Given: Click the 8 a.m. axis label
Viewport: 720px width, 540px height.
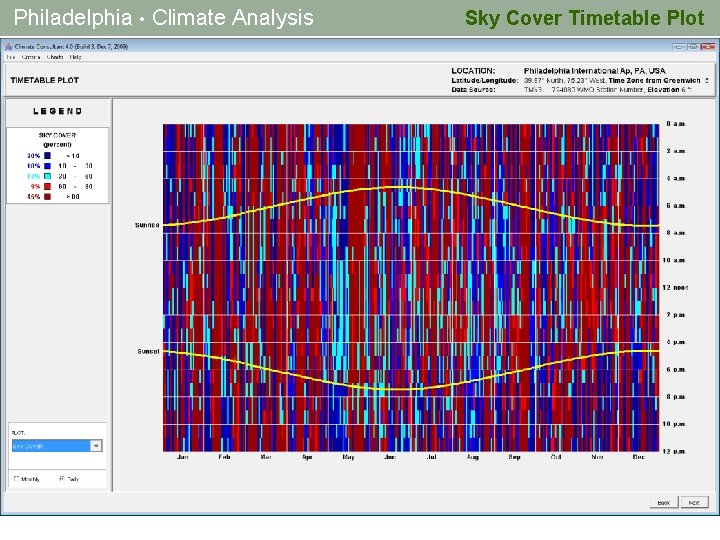Looking at the screenshot, I should 676,233.
